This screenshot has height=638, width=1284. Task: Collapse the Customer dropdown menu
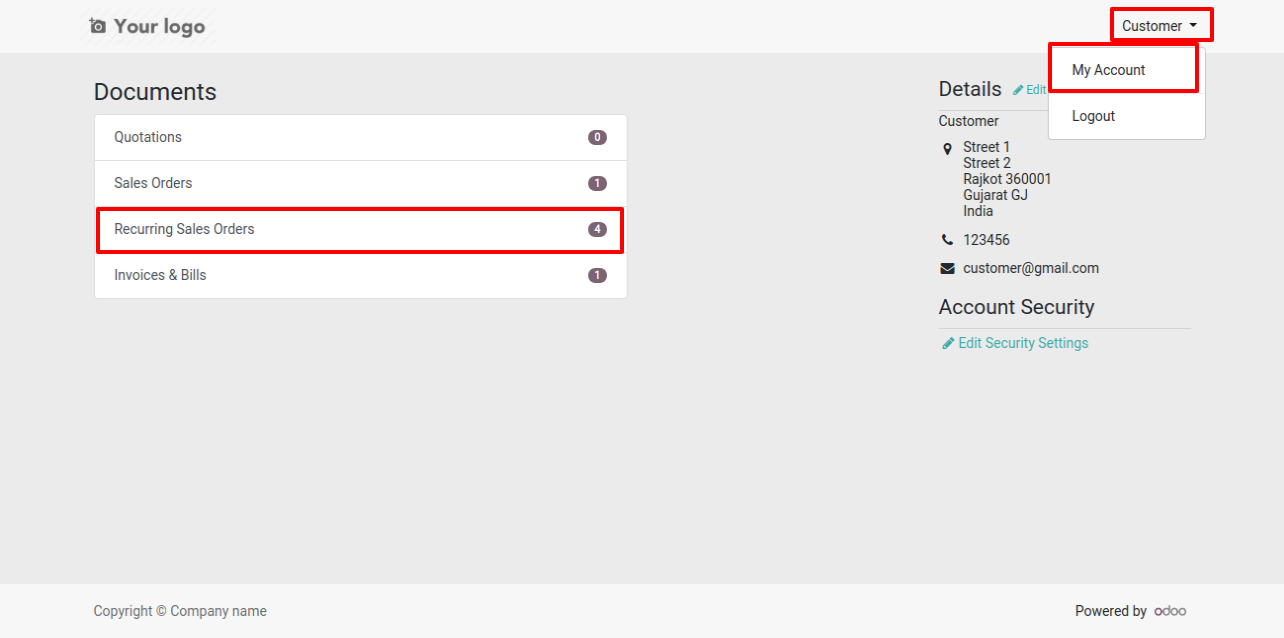click(1161, 26)
